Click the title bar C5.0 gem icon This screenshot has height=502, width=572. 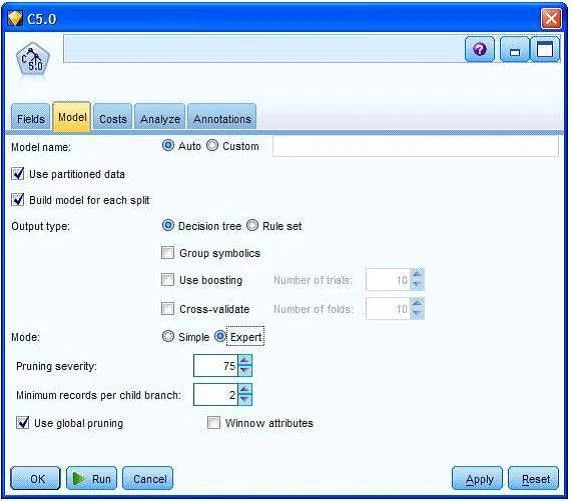click(x=15, y=18)
